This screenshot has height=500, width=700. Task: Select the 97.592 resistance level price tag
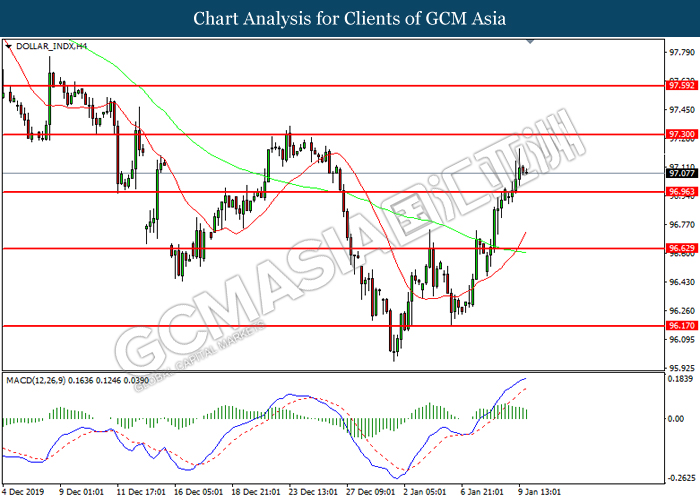(681, 85)
